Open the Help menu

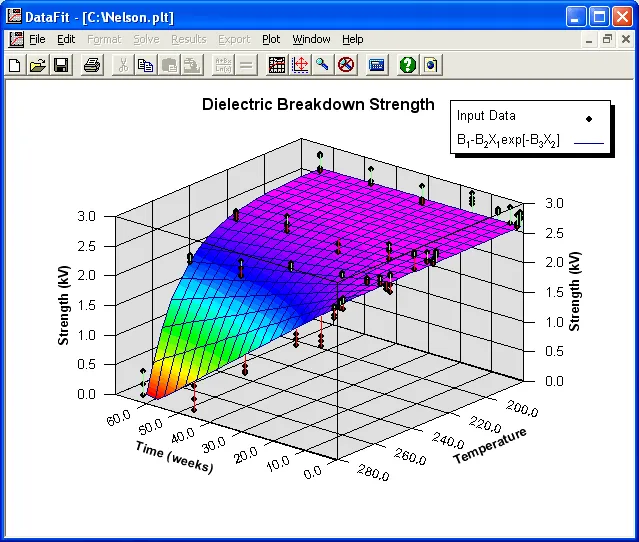353,40
